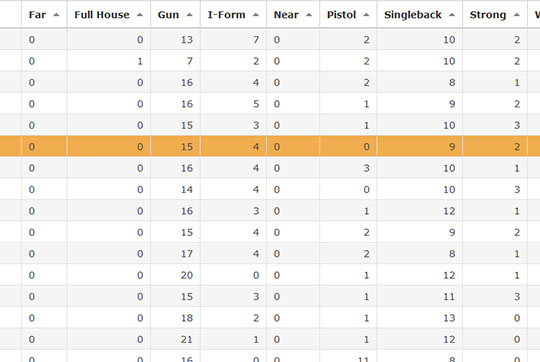Viewport: 540px width, 362px height.
Task: Click the Gun cell showing 17
Action: coord(175,254)
